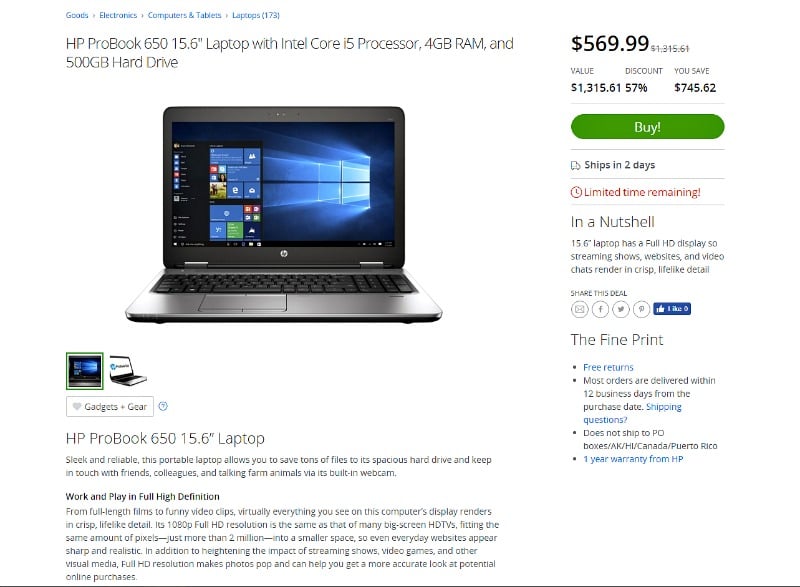Open help icon next to Gadgets + Gear
This screenshot has height=587, width=800.
[x=163, y=406]
